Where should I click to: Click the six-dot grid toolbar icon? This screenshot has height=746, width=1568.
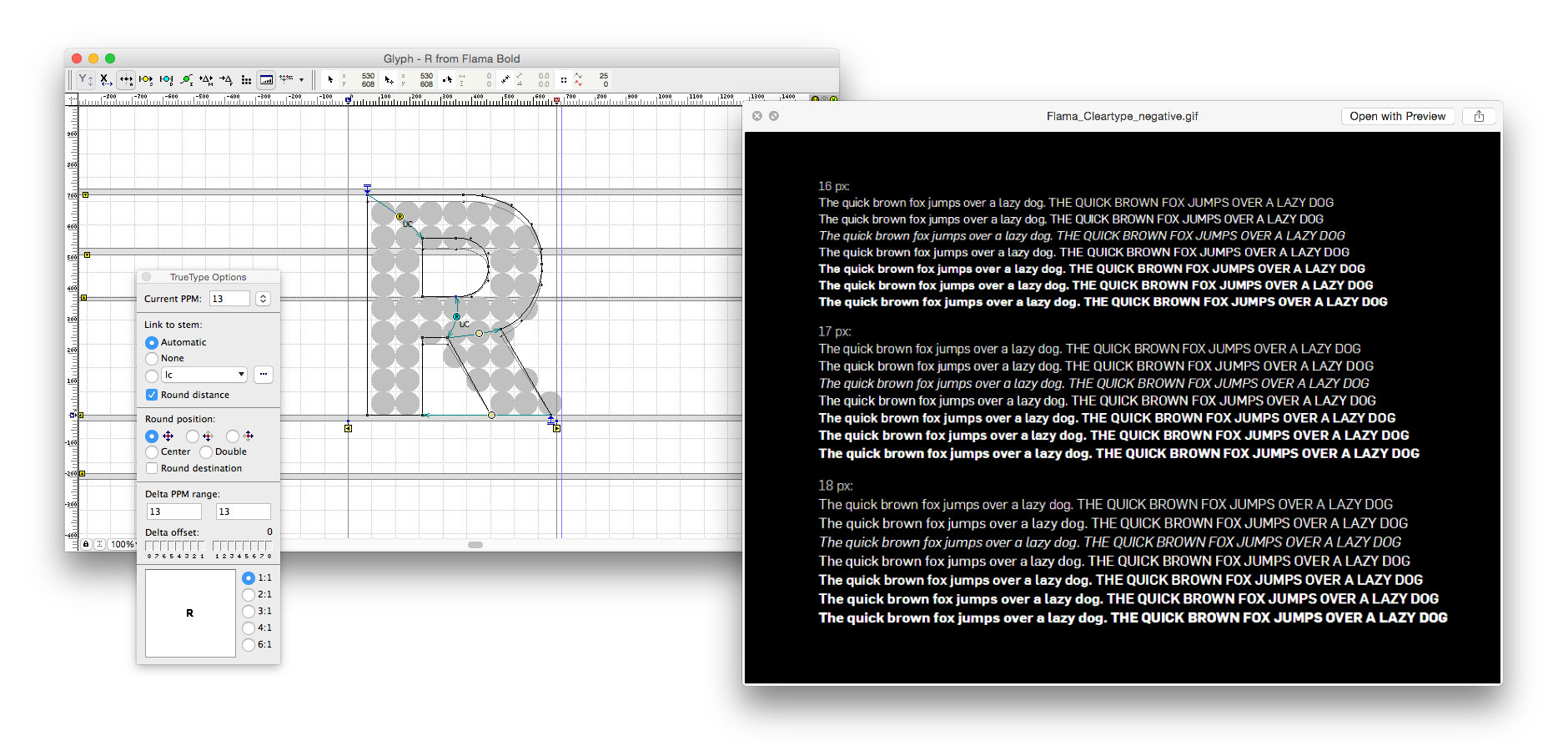tap(246, 80)
